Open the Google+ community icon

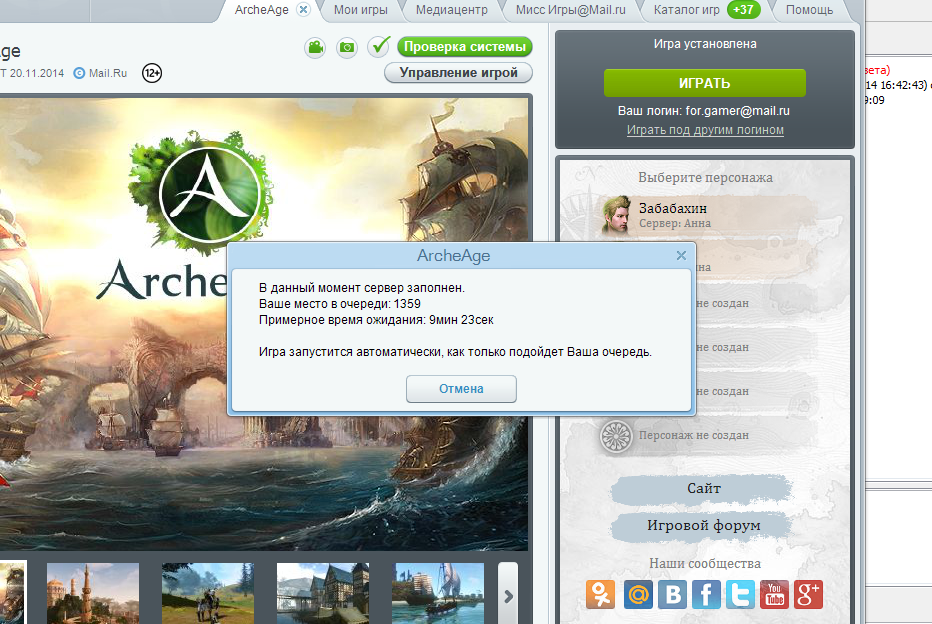coord(808,594)
